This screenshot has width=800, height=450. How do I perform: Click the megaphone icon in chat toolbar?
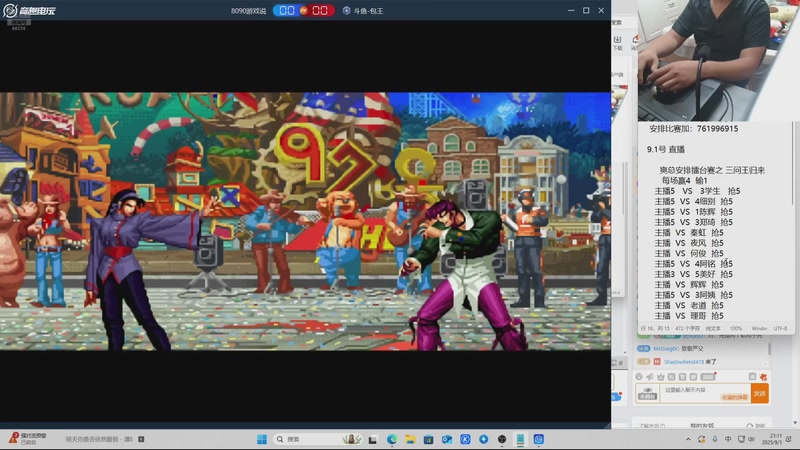click(649, 377)
